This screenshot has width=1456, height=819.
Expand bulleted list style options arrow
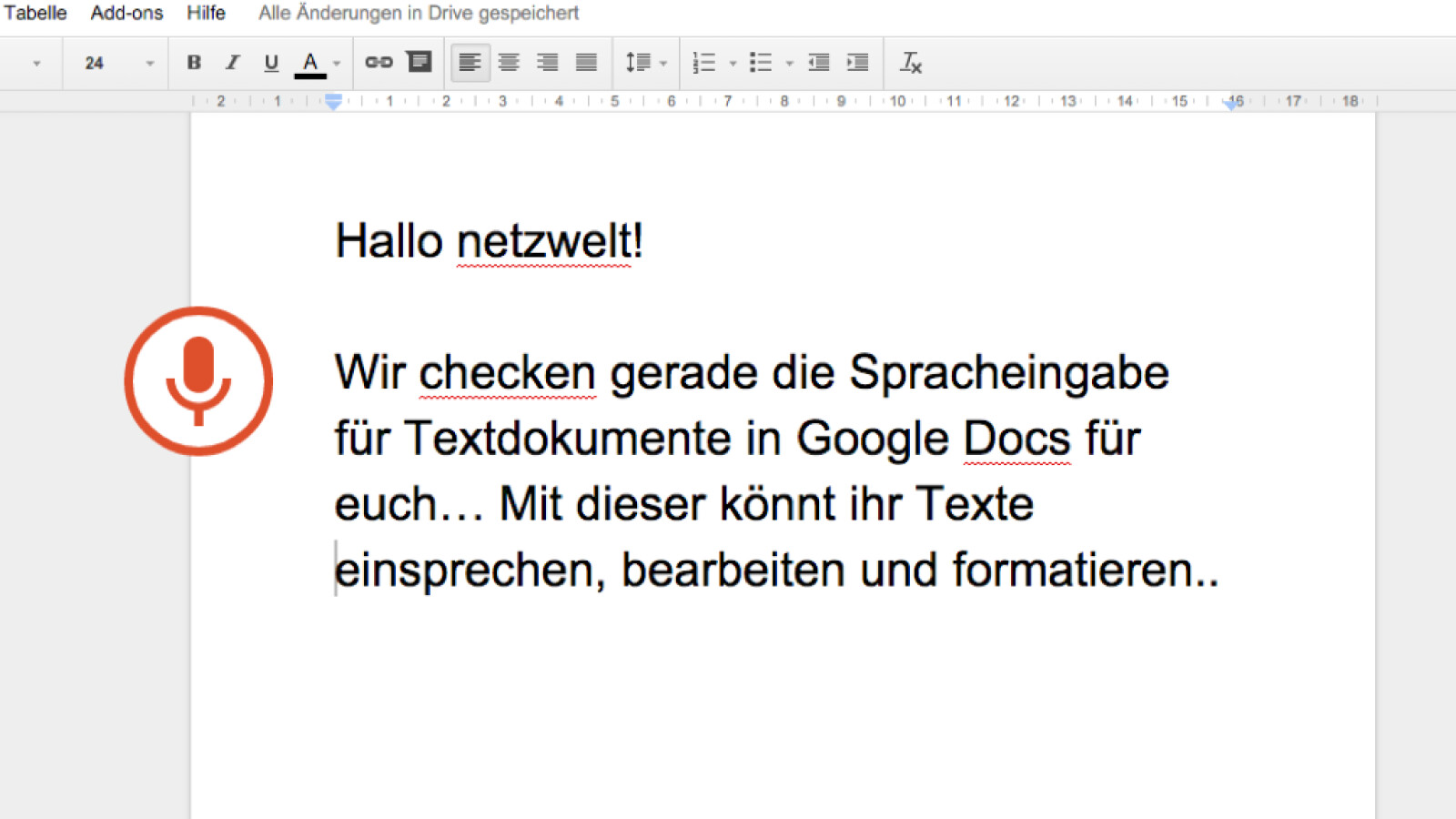[x=789, y=64]
